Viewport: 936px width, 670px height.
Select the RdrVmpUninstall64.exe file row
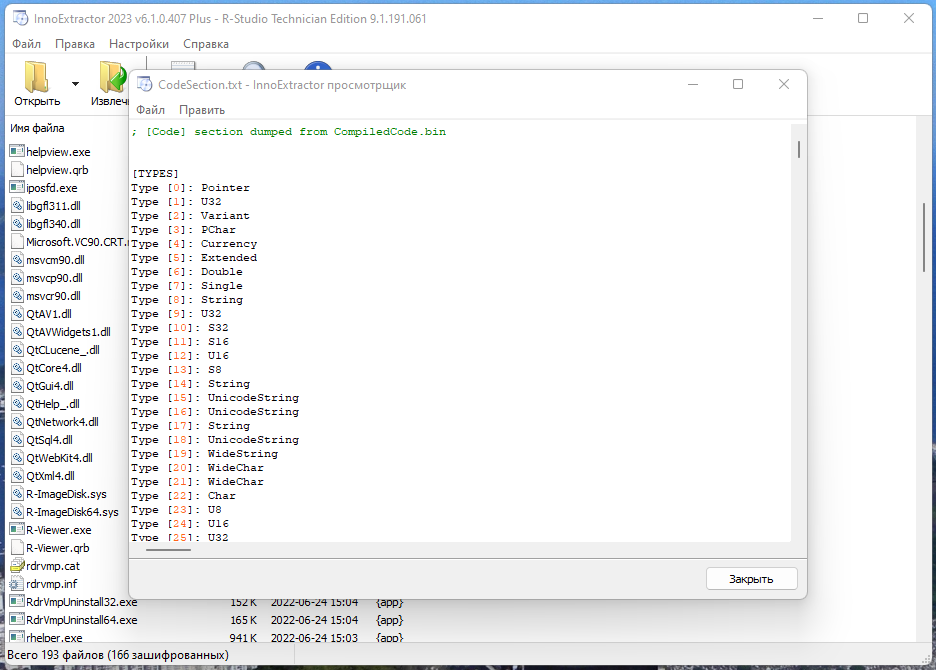click(82, 620)
